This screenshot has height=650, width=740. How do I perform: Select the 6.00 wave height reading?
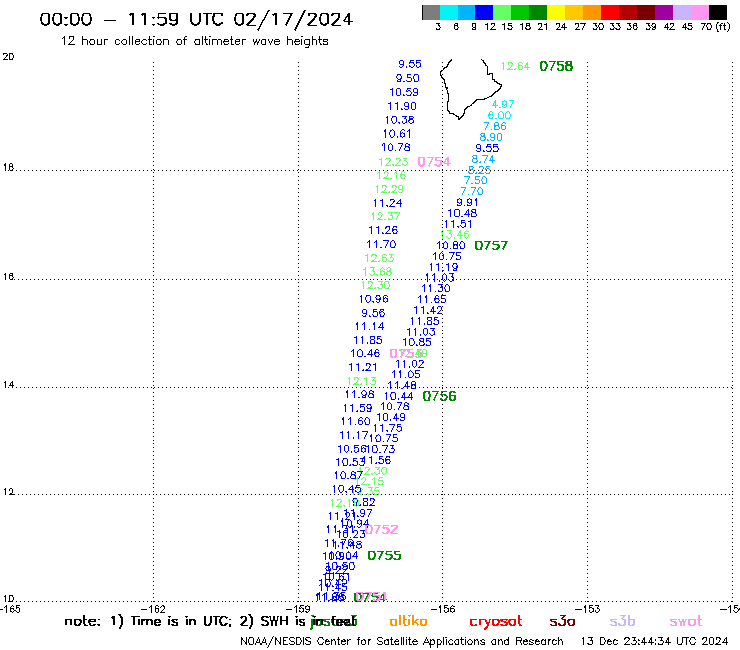tap(499, 115)
